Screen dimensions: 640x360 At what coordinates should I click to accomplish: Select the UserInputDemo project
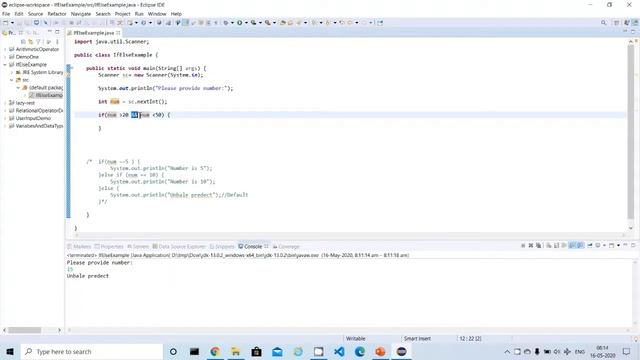click(30, 118)
